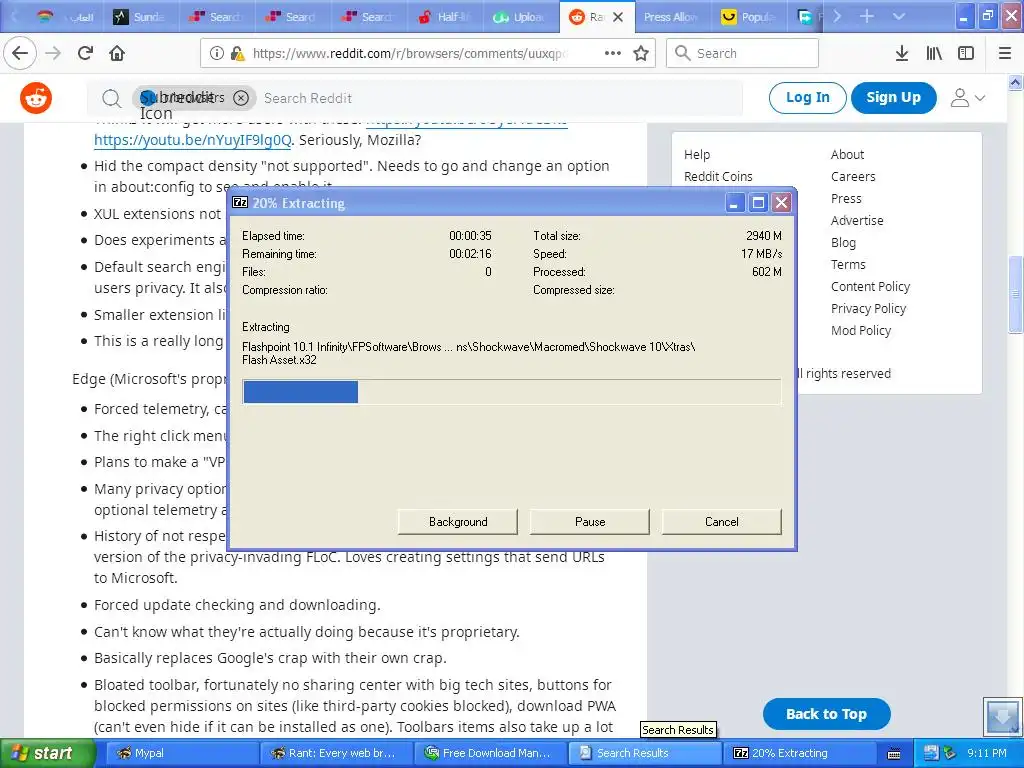
Task: Click the 7z icon in dialog title
Action: [240, 202]
